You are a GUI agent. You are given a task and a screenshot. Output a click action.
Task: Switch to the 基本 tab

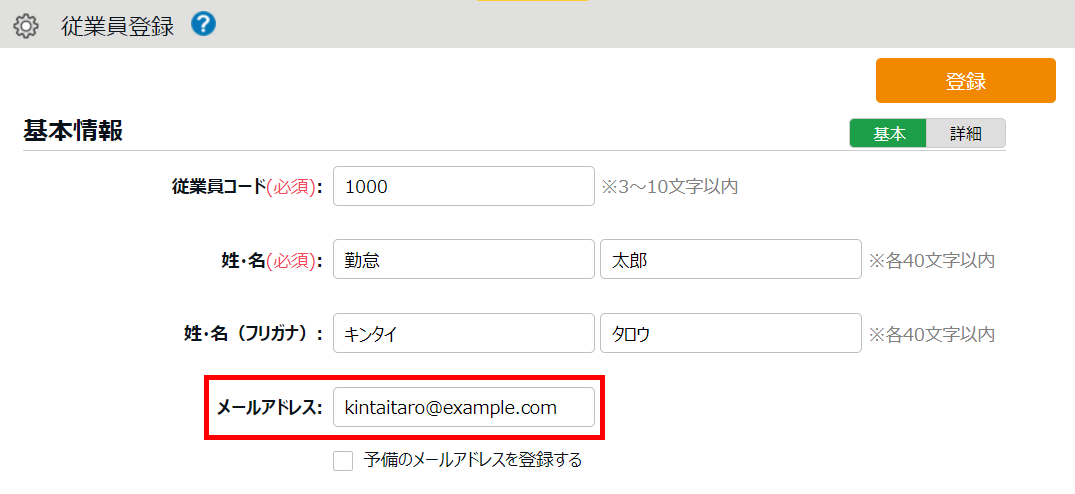pyautogui.click(x=888, y=134)
